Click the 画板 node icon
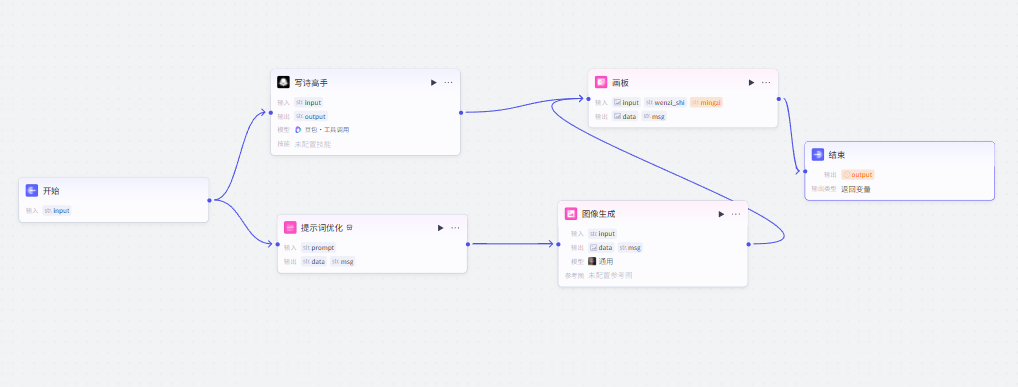 tap(601, 82)
